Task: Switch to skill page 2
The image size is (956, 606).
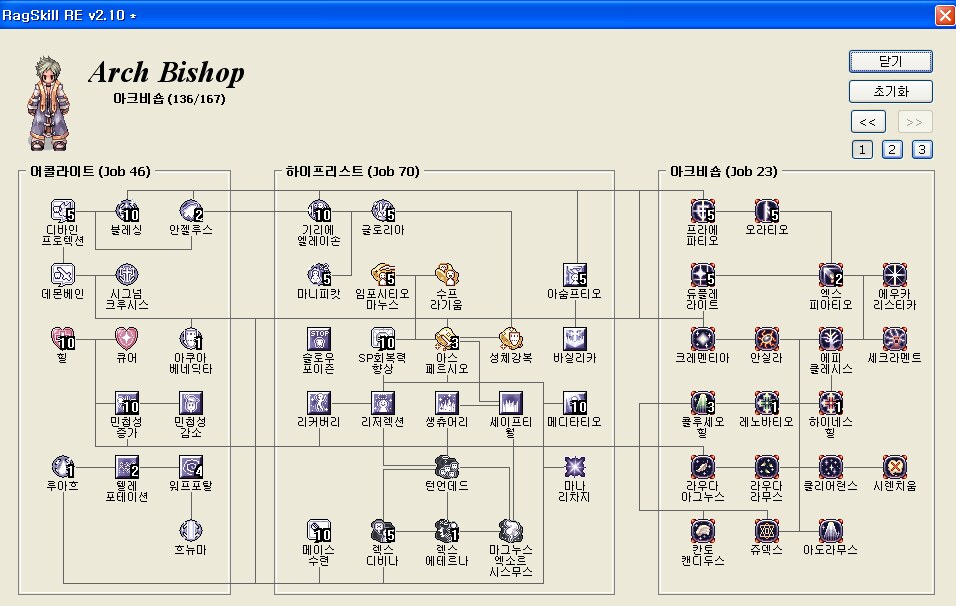Action: point(892,150)
